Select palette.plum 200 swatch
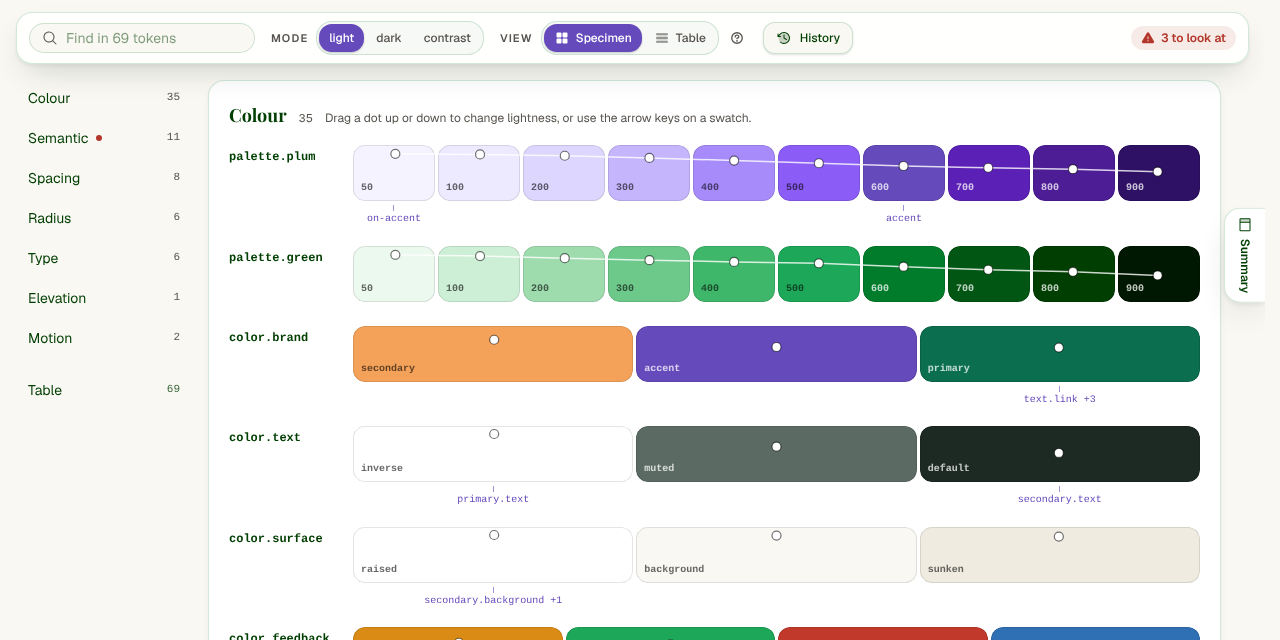This screenshot has height=640, width=1280. pyautogui.click(x=564, y=173)
